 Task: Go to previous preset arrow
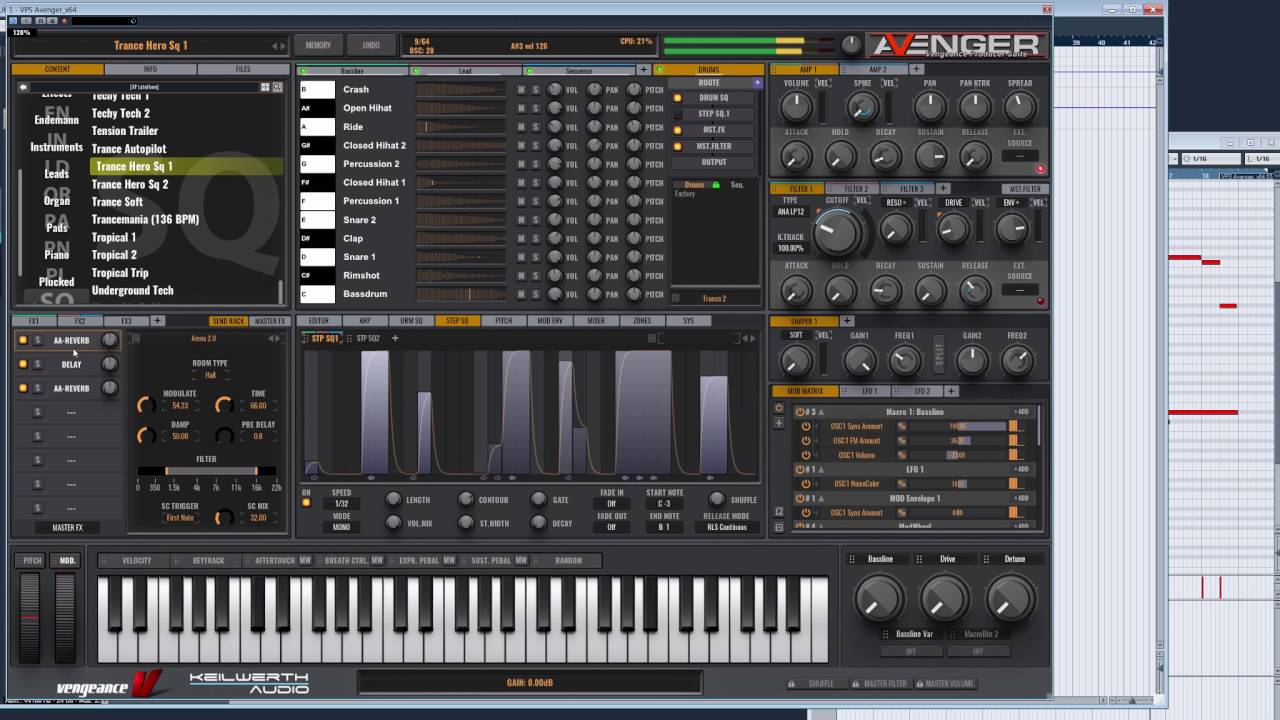[x=275, y=46]
